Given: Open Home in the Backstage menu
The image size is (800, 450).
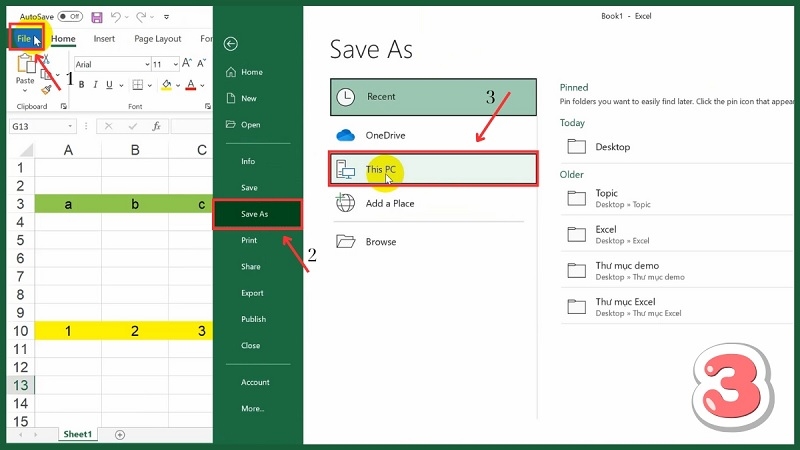Looking at the screenshot, I should 252,72.
